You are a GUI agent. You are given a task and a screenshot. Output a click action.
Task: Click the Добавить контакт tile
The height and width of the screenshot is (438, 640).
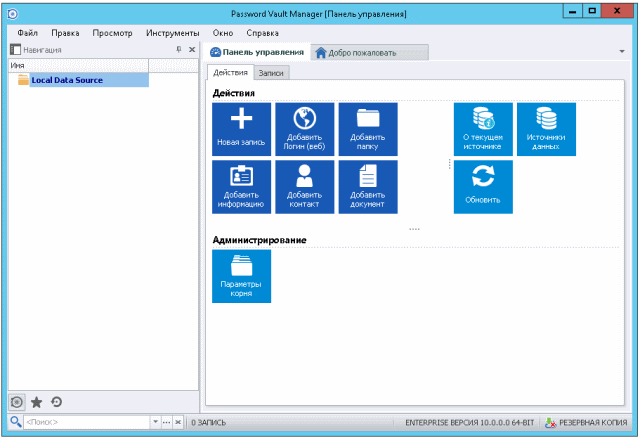305,187
